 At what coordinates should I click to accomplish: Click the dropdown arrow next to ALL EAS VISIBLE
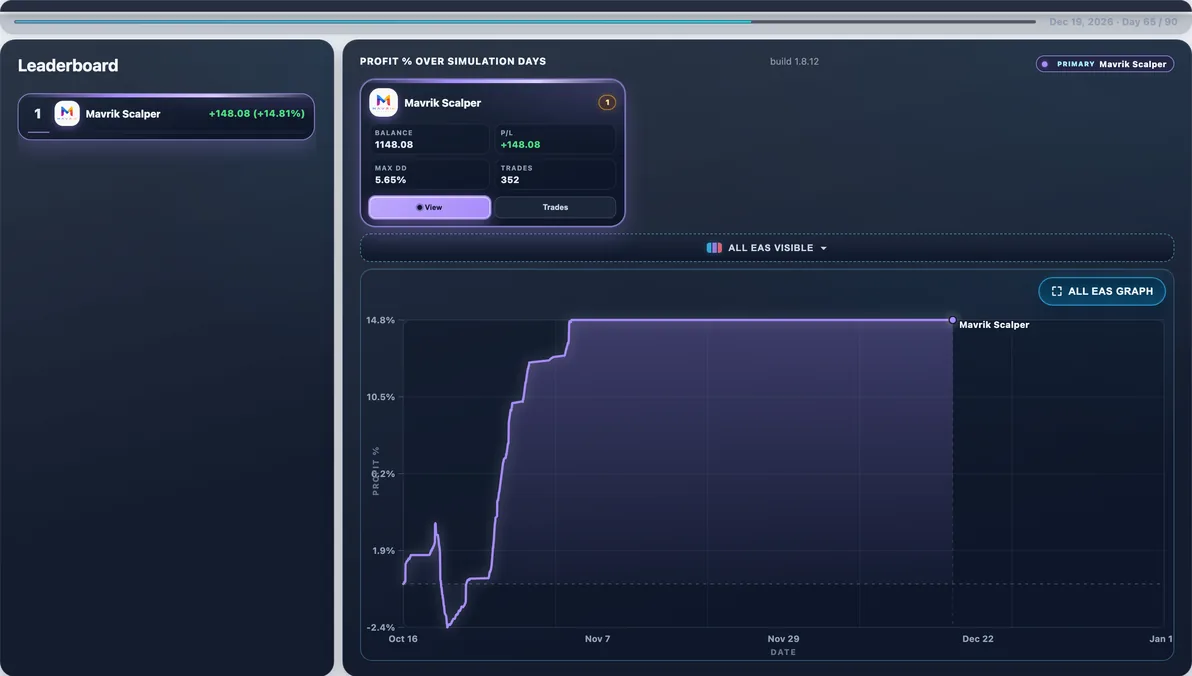click(x=823, y=249)
